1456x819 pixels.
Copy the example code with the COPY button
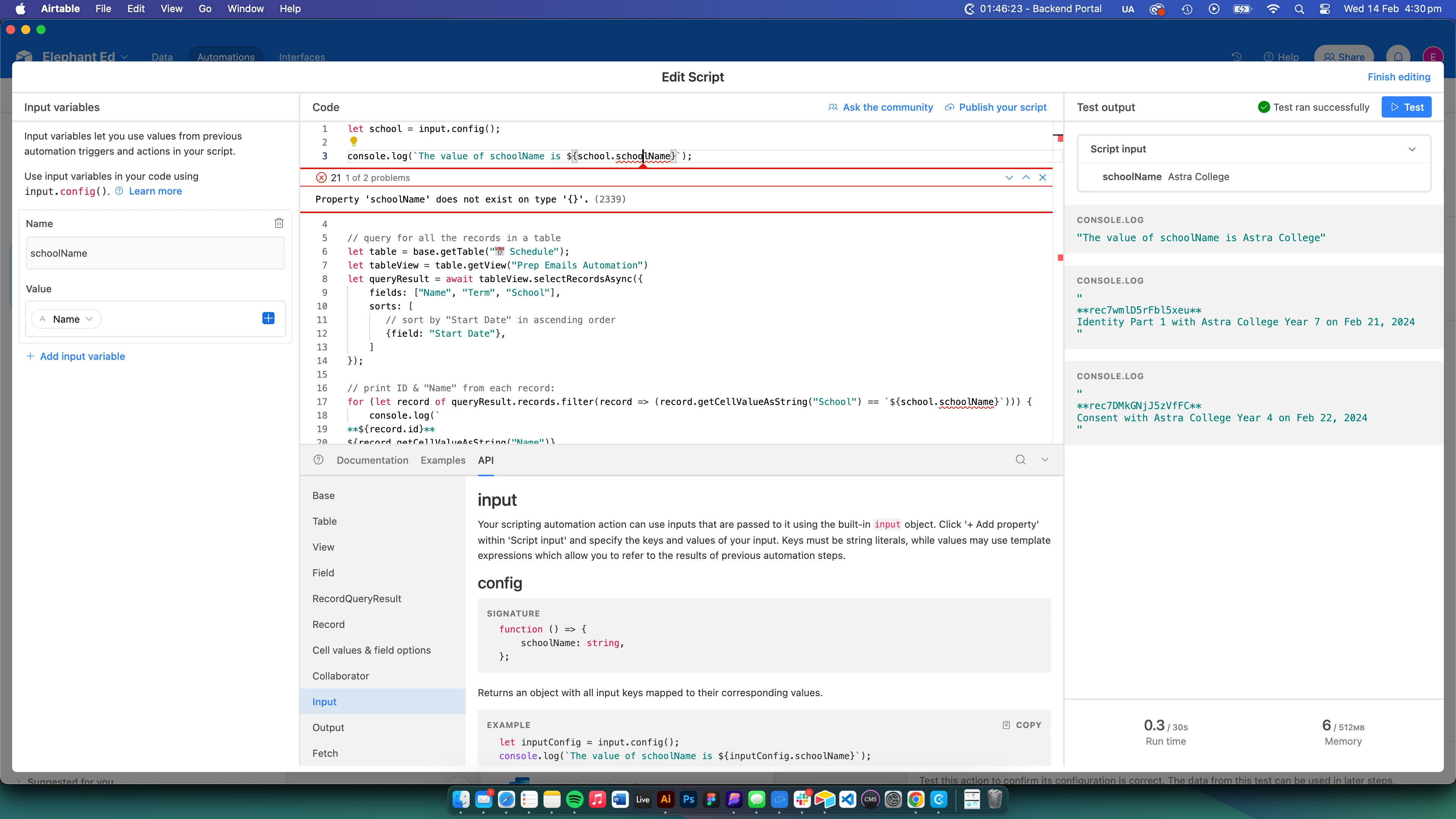click(x=1022, y=725)
